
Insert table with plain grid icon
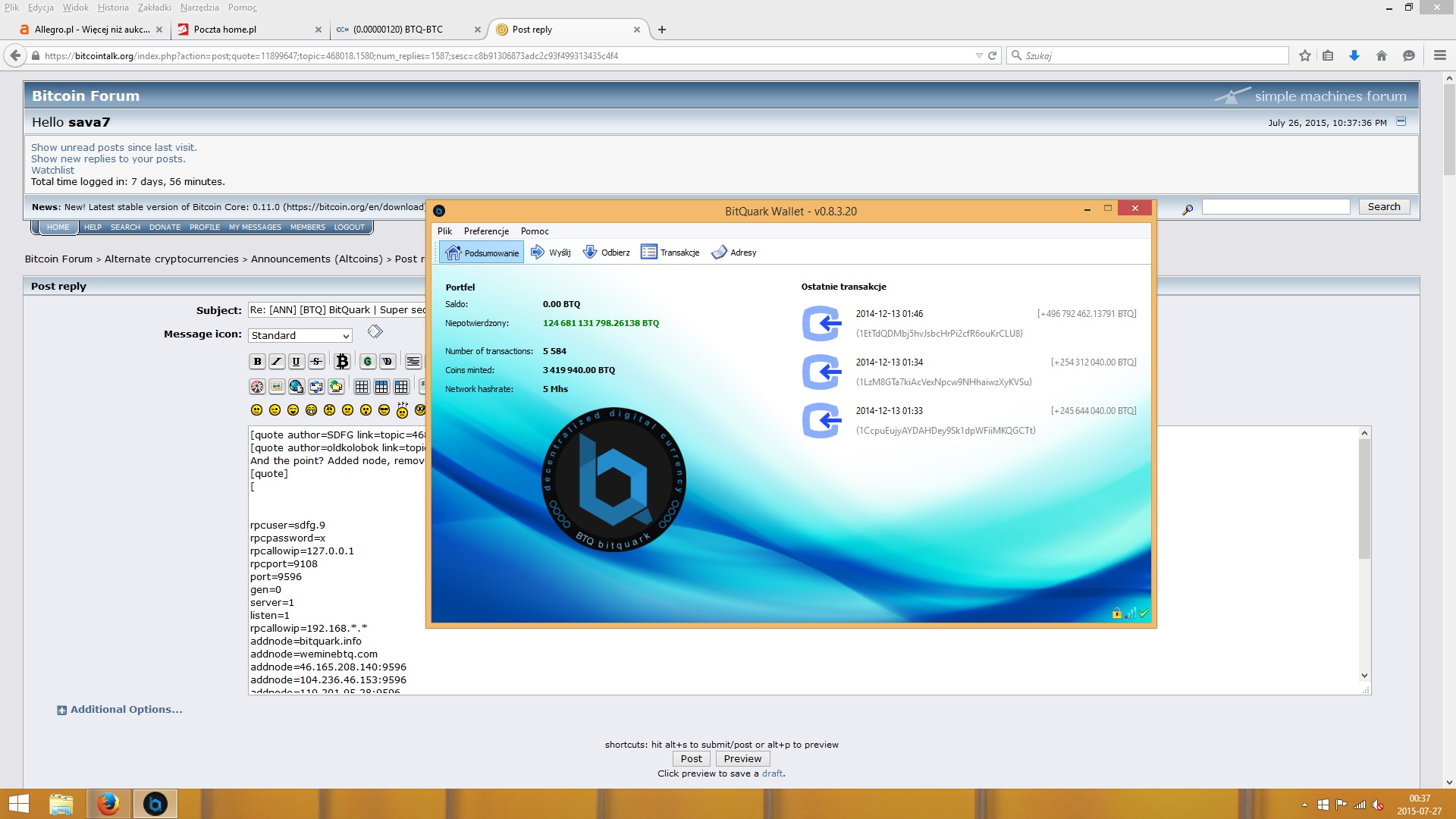point(362,387)
